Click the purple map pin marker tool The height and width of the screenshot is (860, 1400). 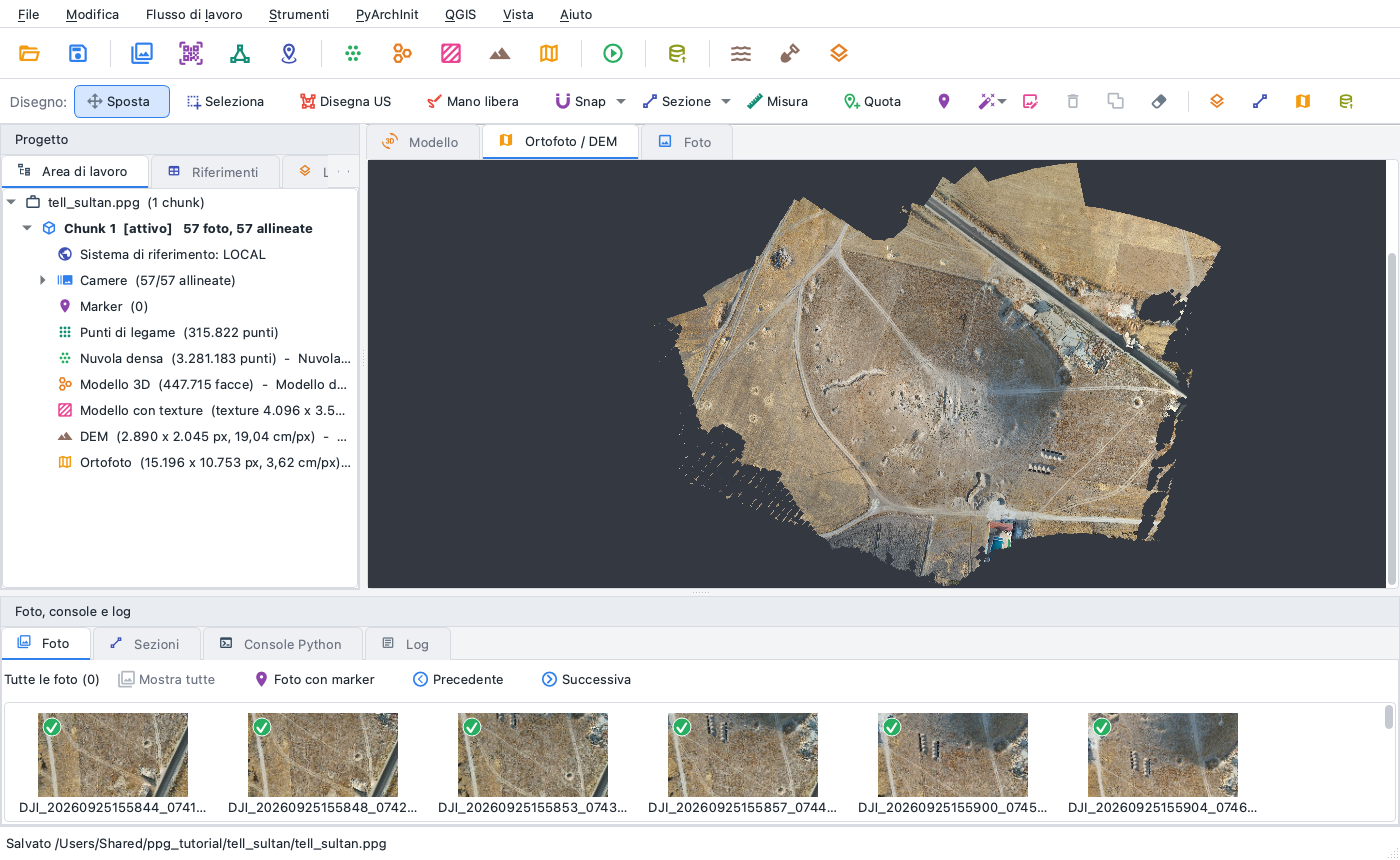point(943,101)
